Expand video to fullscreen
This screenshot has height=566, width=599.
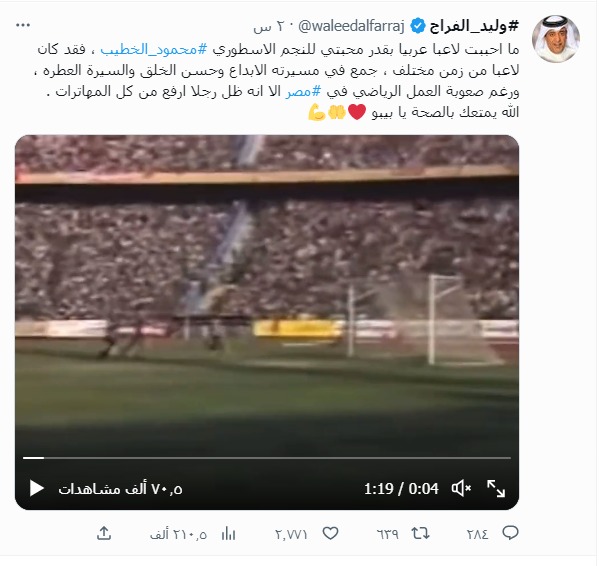496,488
